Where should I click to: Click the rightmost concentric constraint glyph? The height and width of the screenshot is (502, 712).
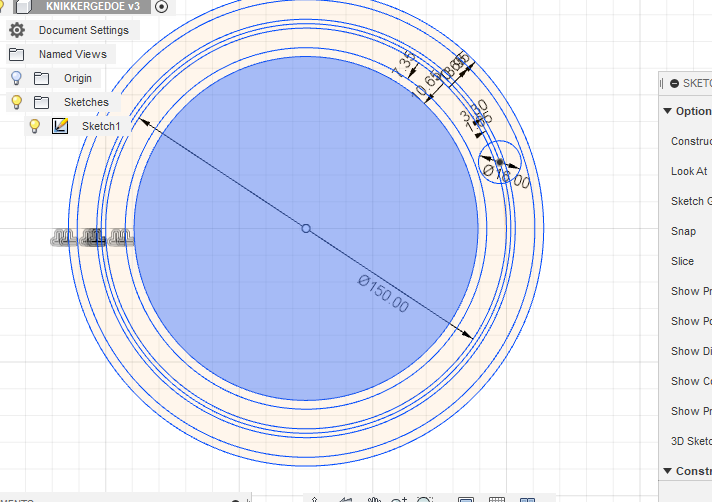tap(122, 238)
